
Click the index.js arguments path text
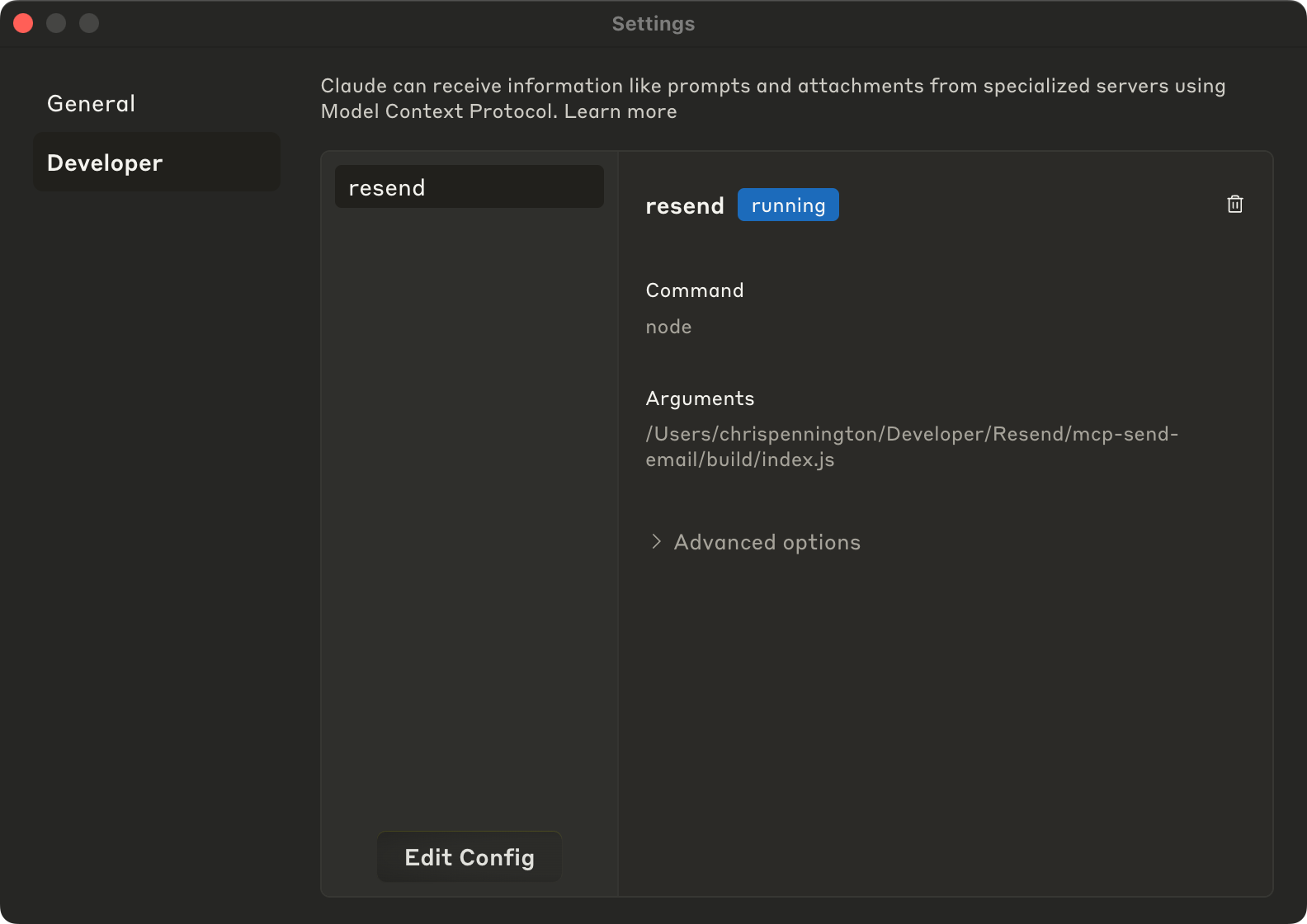click(912, 446)
